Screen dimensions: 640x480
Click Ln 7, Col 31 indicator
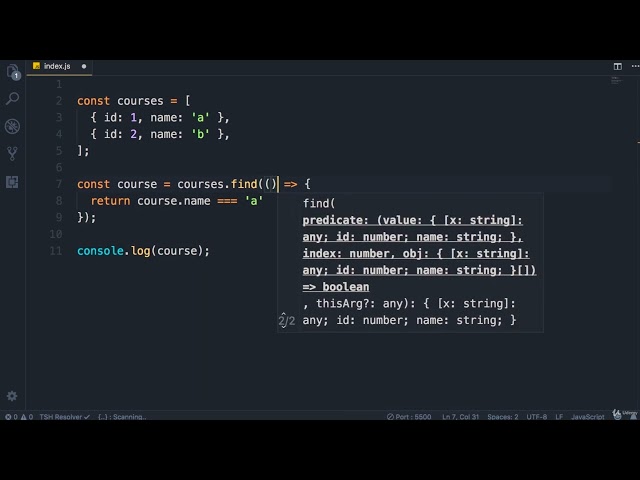(460, 417)
